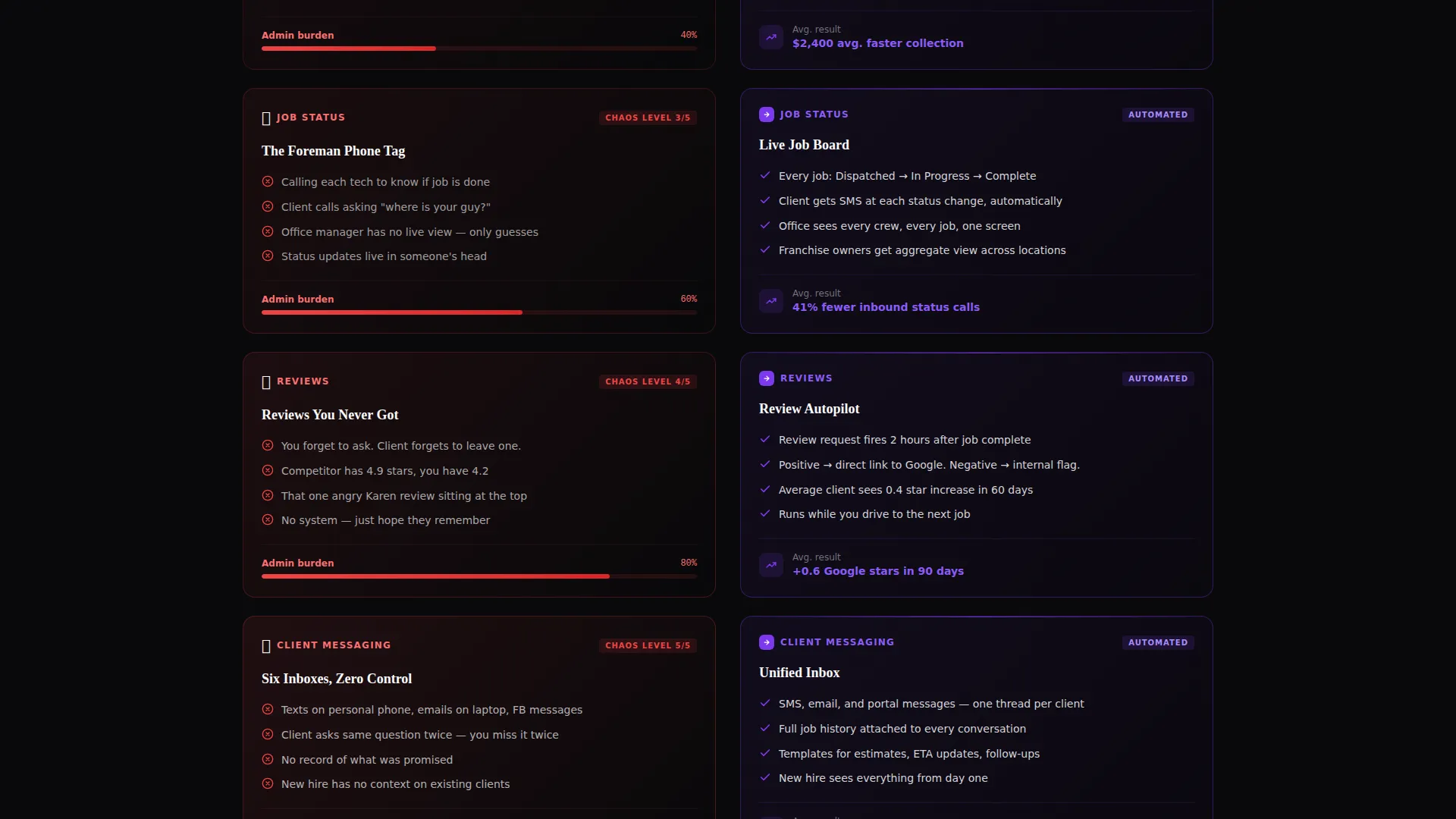The width and height of the screenshot is (1456, 819).
Task: Click the Chaos Level 3/5 badge
Action: (648, 118)
